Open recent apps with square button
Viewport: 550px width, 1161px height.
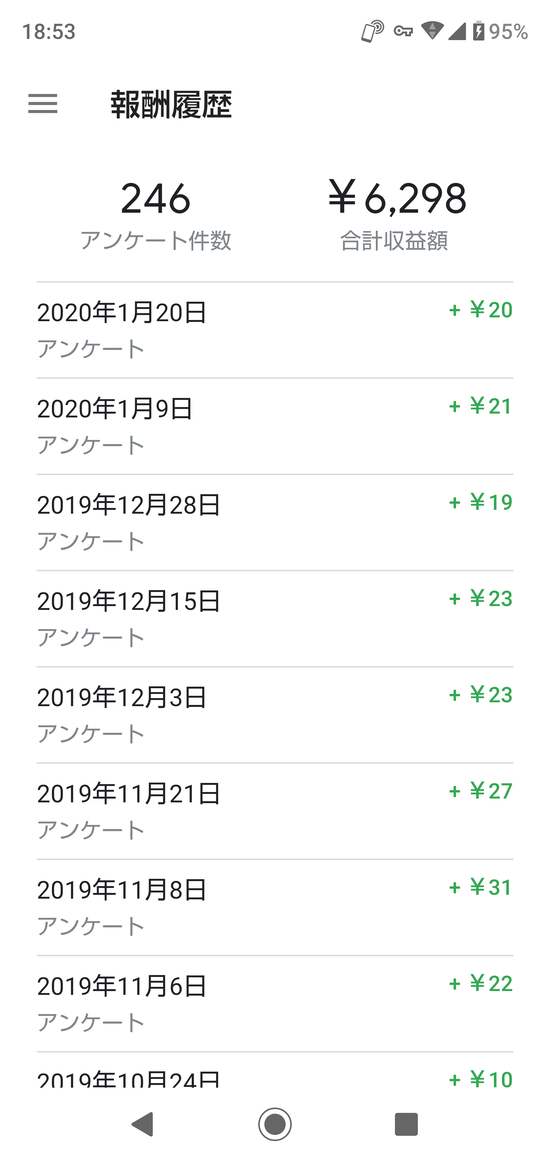point(406,1123)
